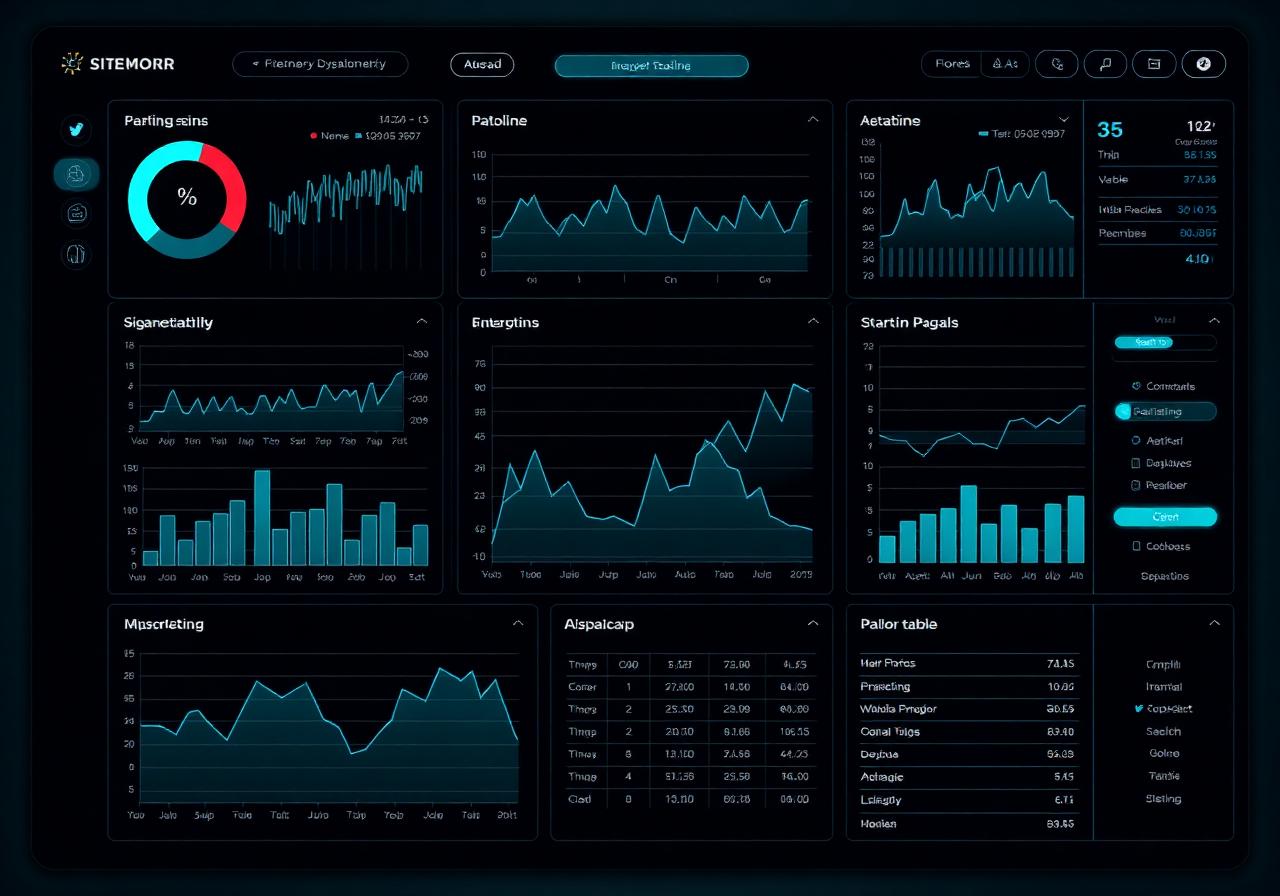
Task: Click the percent center of the donut chart
Action: click(x=187, y=198)
